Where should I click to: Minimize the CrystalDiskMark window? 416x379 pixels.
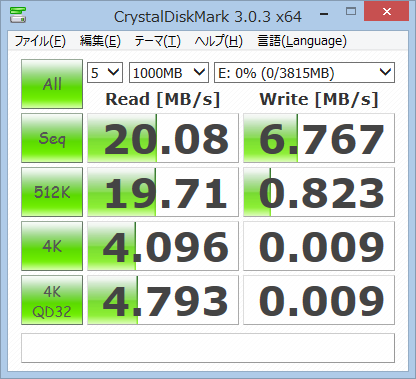click(324, 13)
